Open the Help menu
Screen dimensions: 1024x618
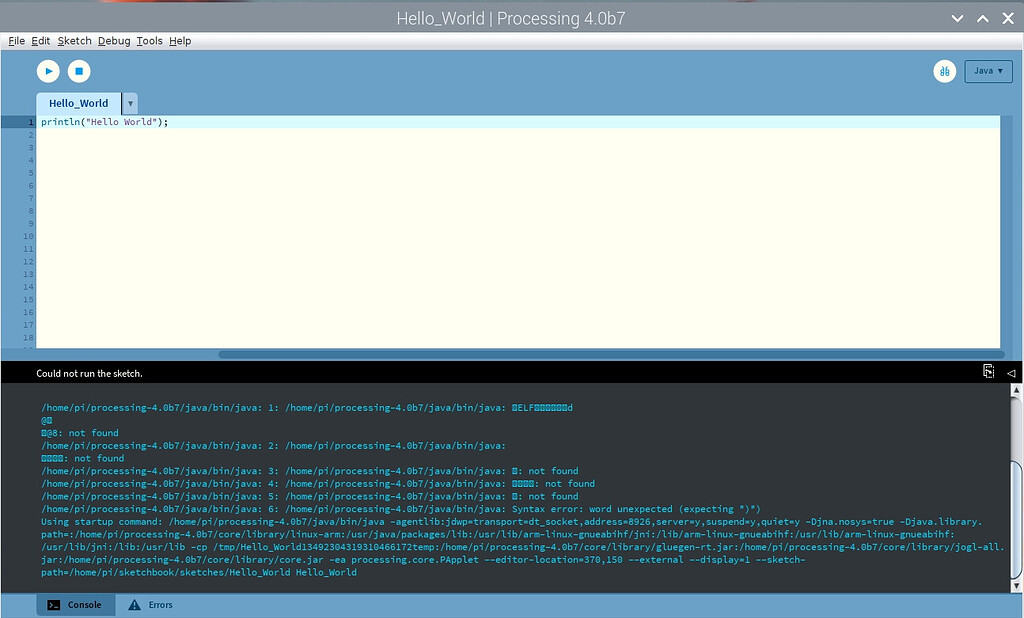point(180,40)
